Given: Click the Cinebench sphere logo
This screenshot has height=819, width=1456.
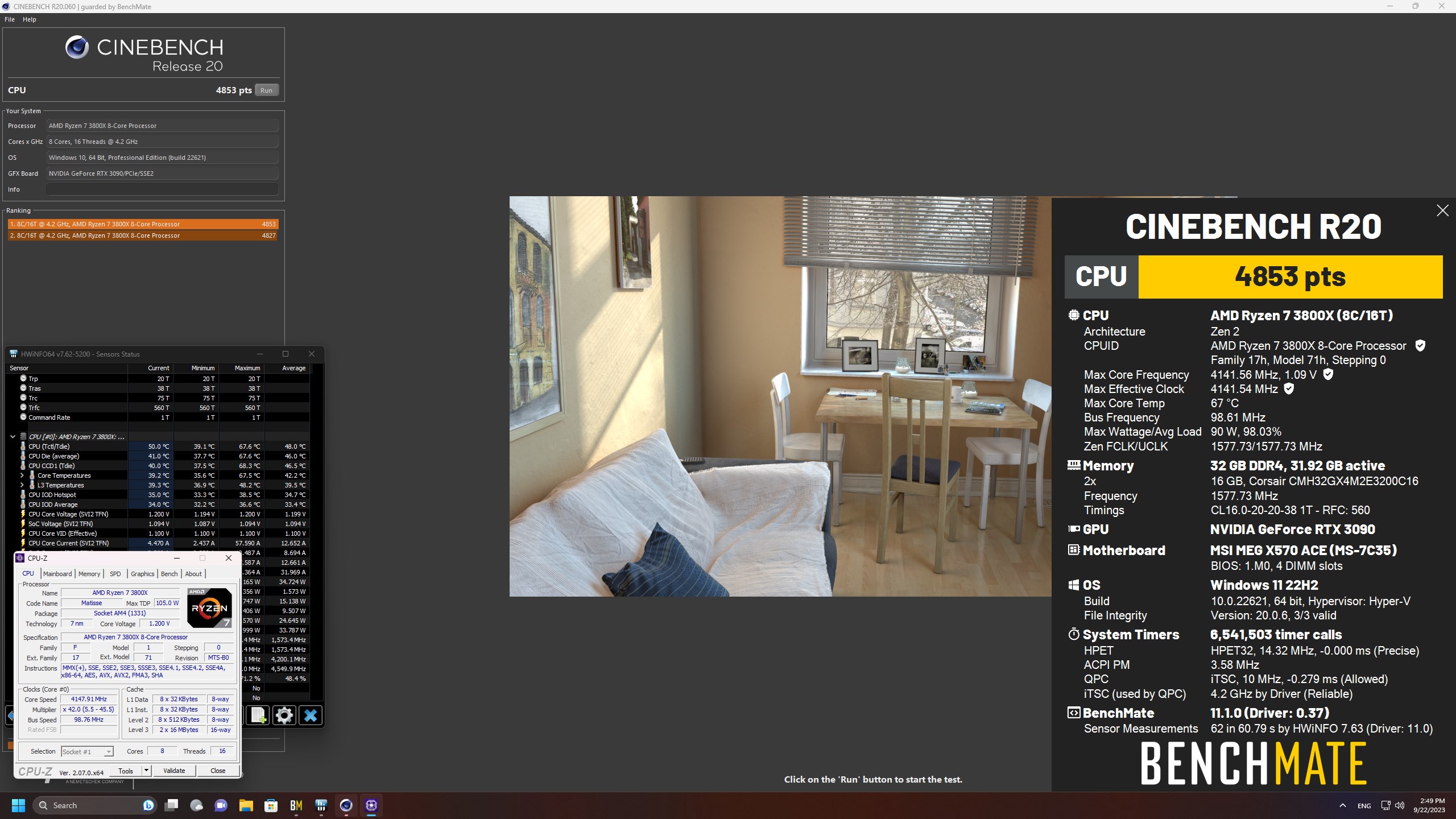Looking at the screenshot, I should coord(77,47).
